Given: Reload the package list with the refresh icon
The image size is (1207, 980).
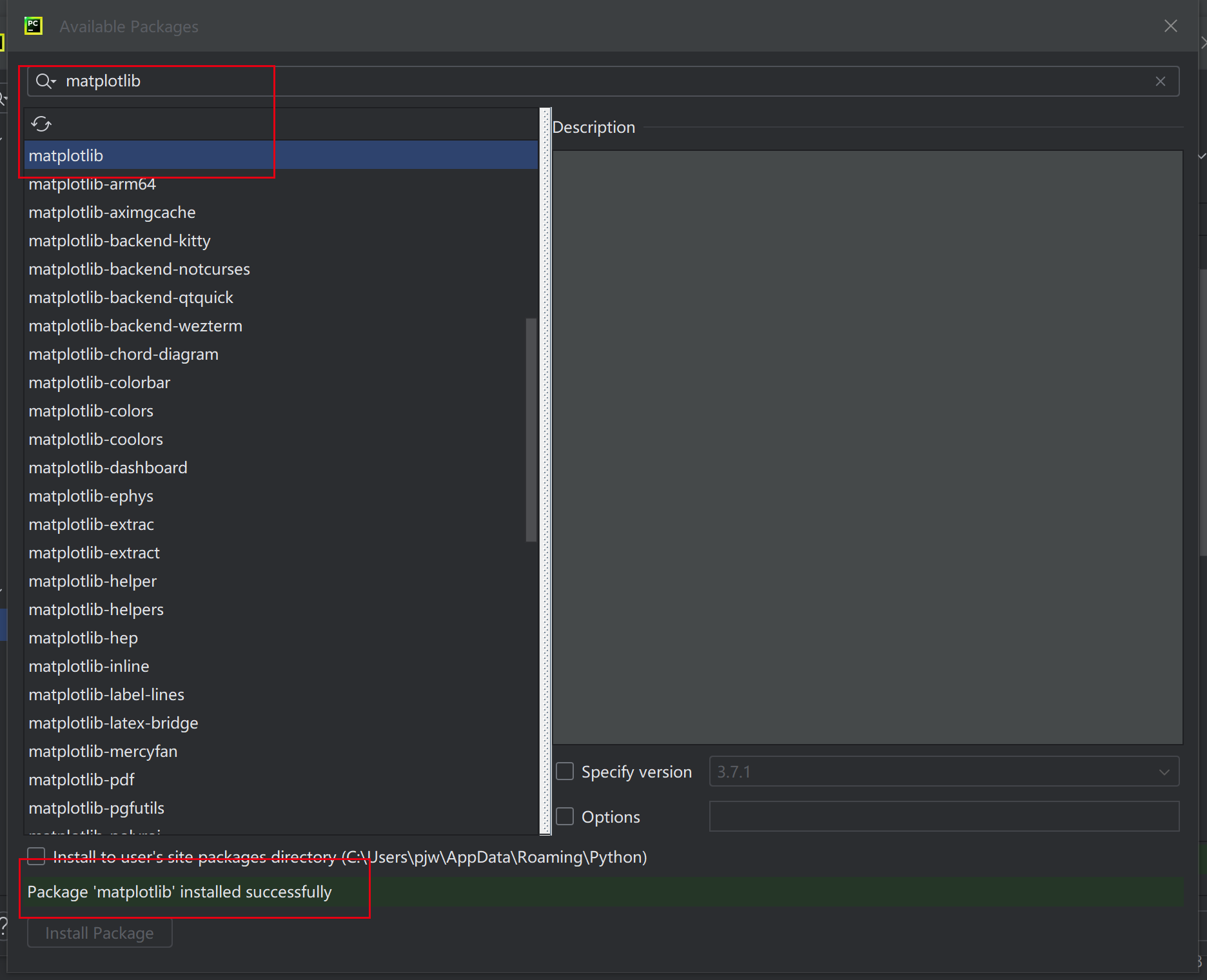Looking at the screenshot, I should 41,124.
